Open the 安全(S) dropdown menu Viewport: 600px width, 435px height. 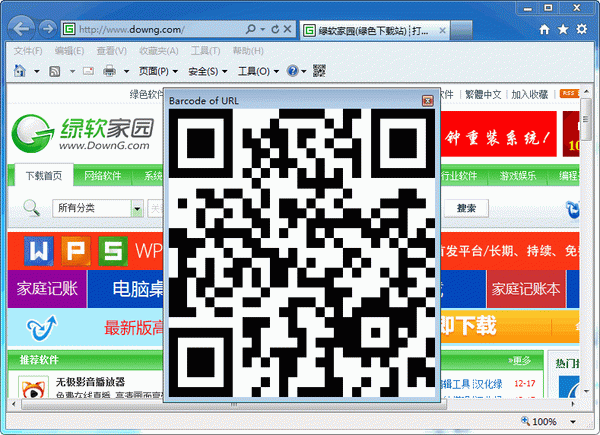pyautogui.click(x=208, y=71)
